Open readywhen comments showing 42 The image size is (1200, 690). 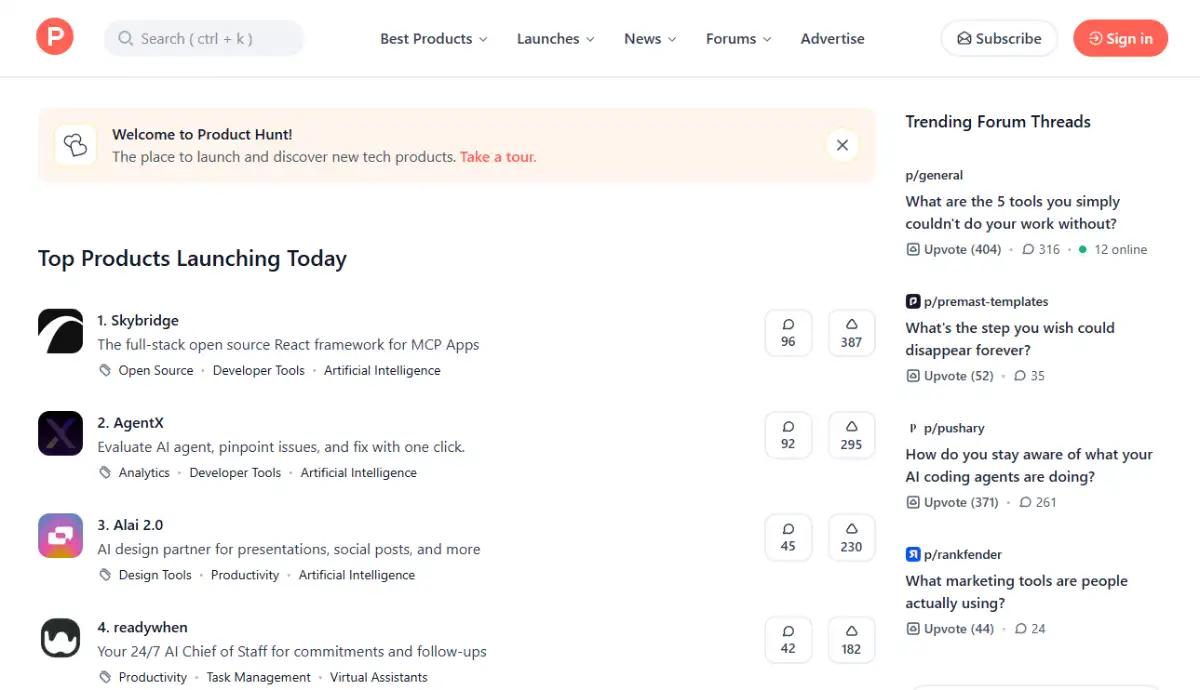tap(788, 640)
